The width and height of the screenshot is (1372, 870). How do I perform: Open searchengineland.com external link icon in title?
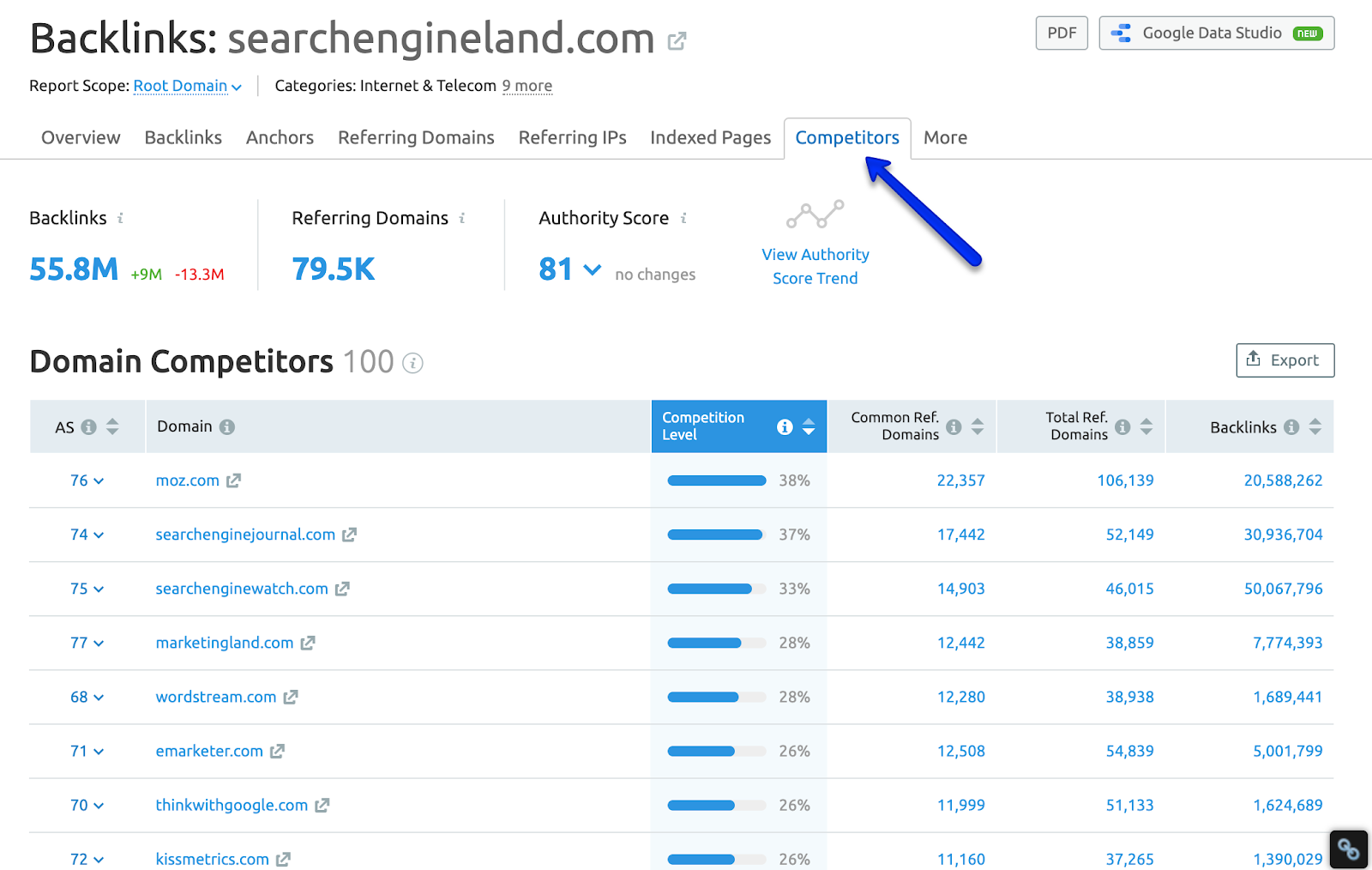point(677,40)
